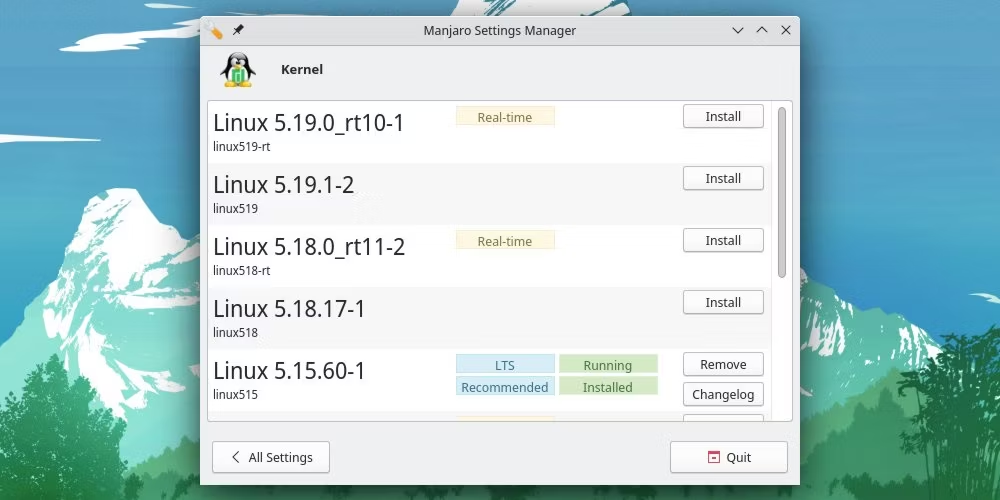This screenshot has height=500, width=1000.
Task: Click the wrench app icon in title bar
Action: (216, 30)
